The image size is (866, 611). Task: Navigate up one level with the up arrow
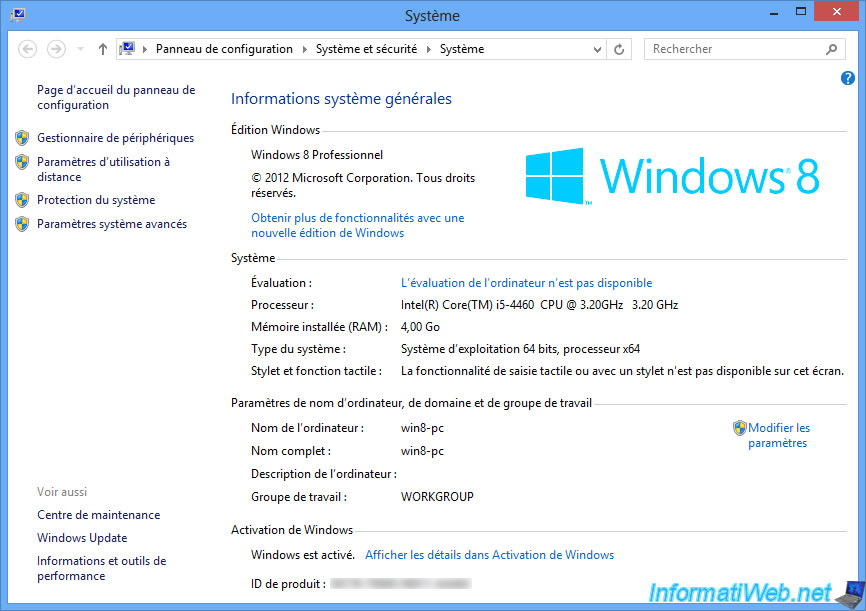[102, 48]
